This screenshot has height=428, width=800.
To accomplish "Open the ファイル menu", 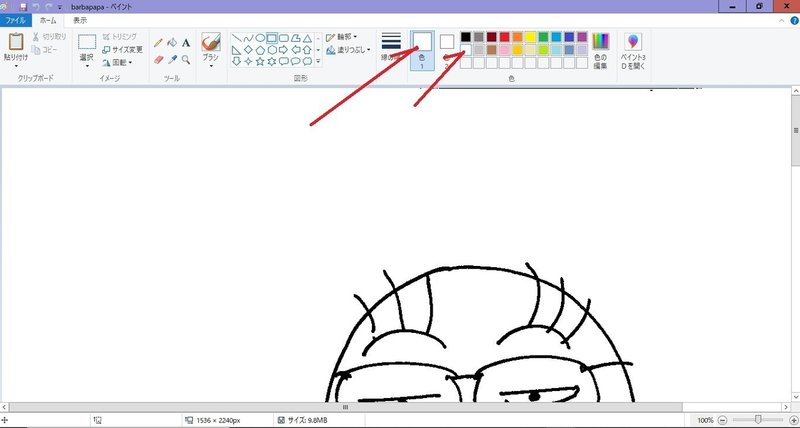I will [x=16, y=20].
